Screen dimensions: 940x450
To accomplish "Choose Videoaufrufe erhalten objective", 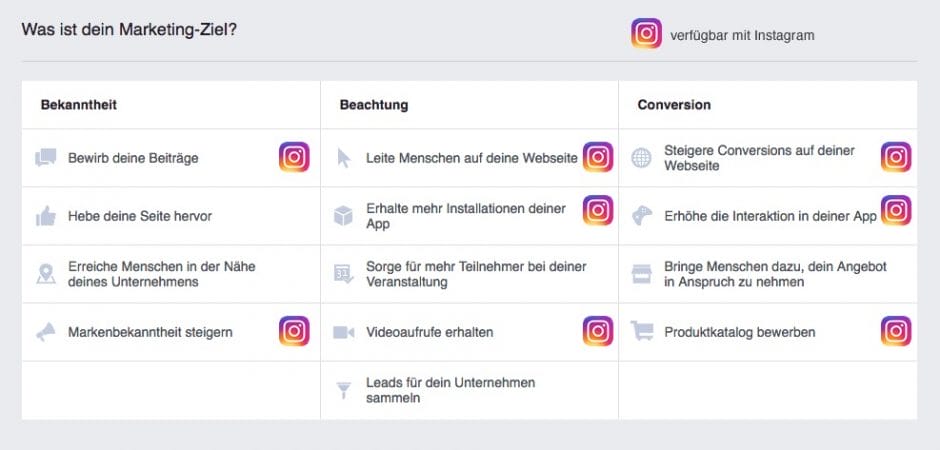I will (429, 332).
